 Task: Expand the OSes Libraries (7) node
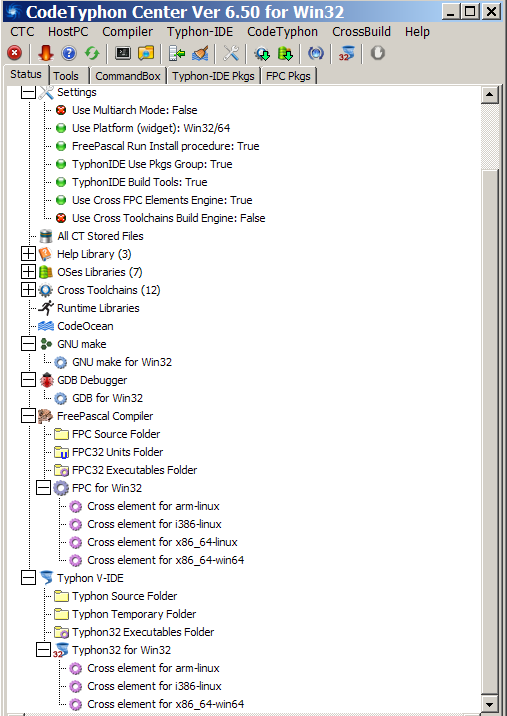point(28,272)
